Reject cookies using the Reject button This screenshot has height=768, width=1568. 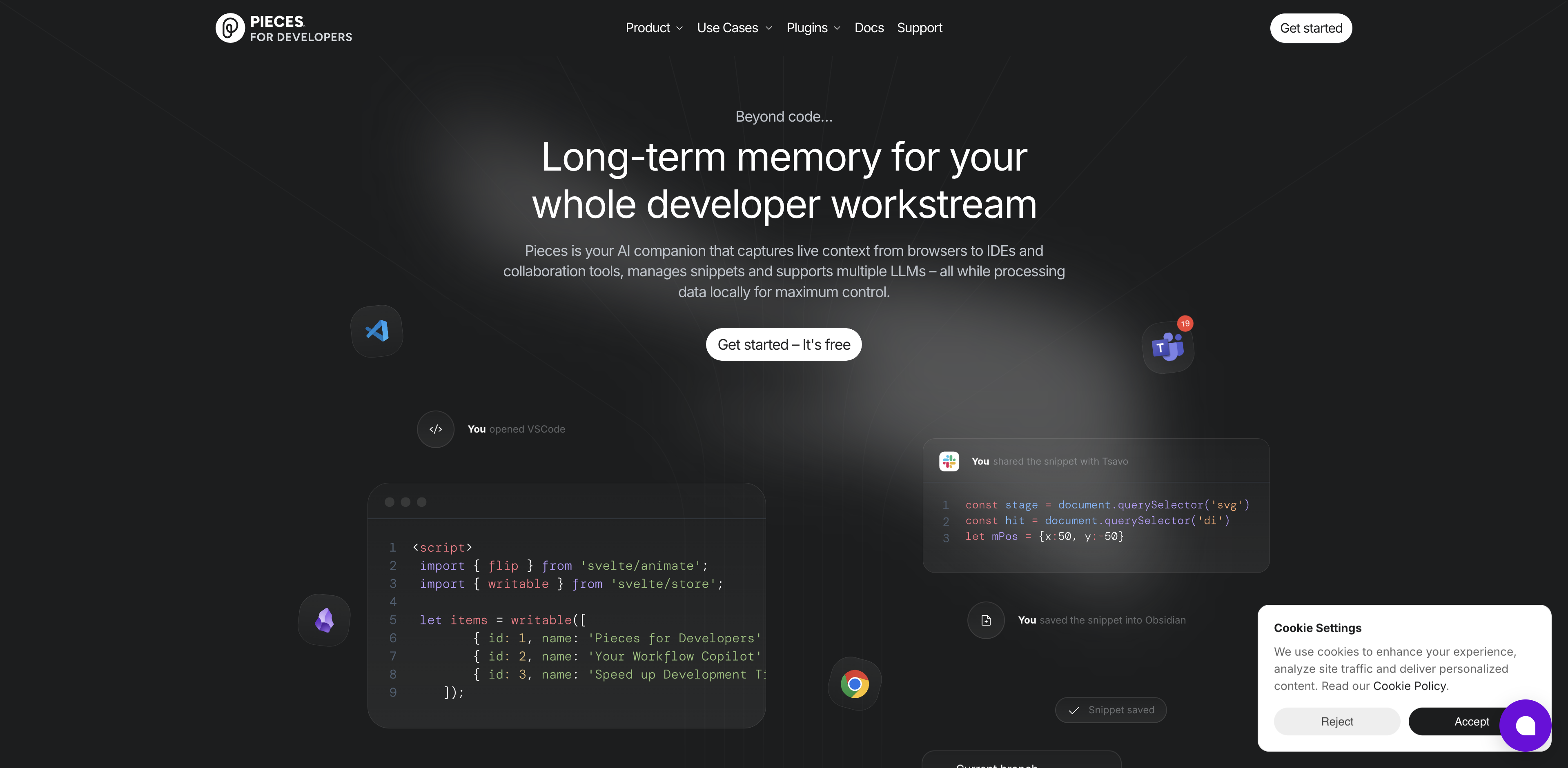pos(1337,722)
